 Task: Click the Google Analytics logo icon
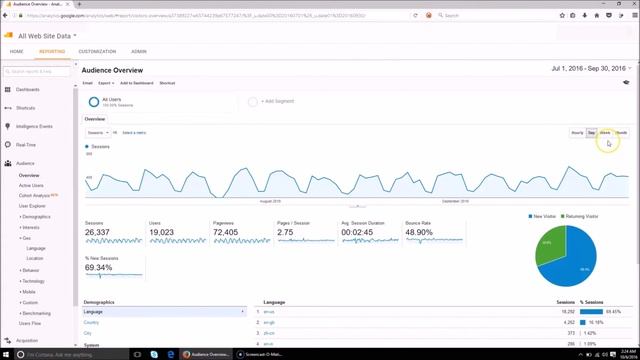click(x=9, y=36)
